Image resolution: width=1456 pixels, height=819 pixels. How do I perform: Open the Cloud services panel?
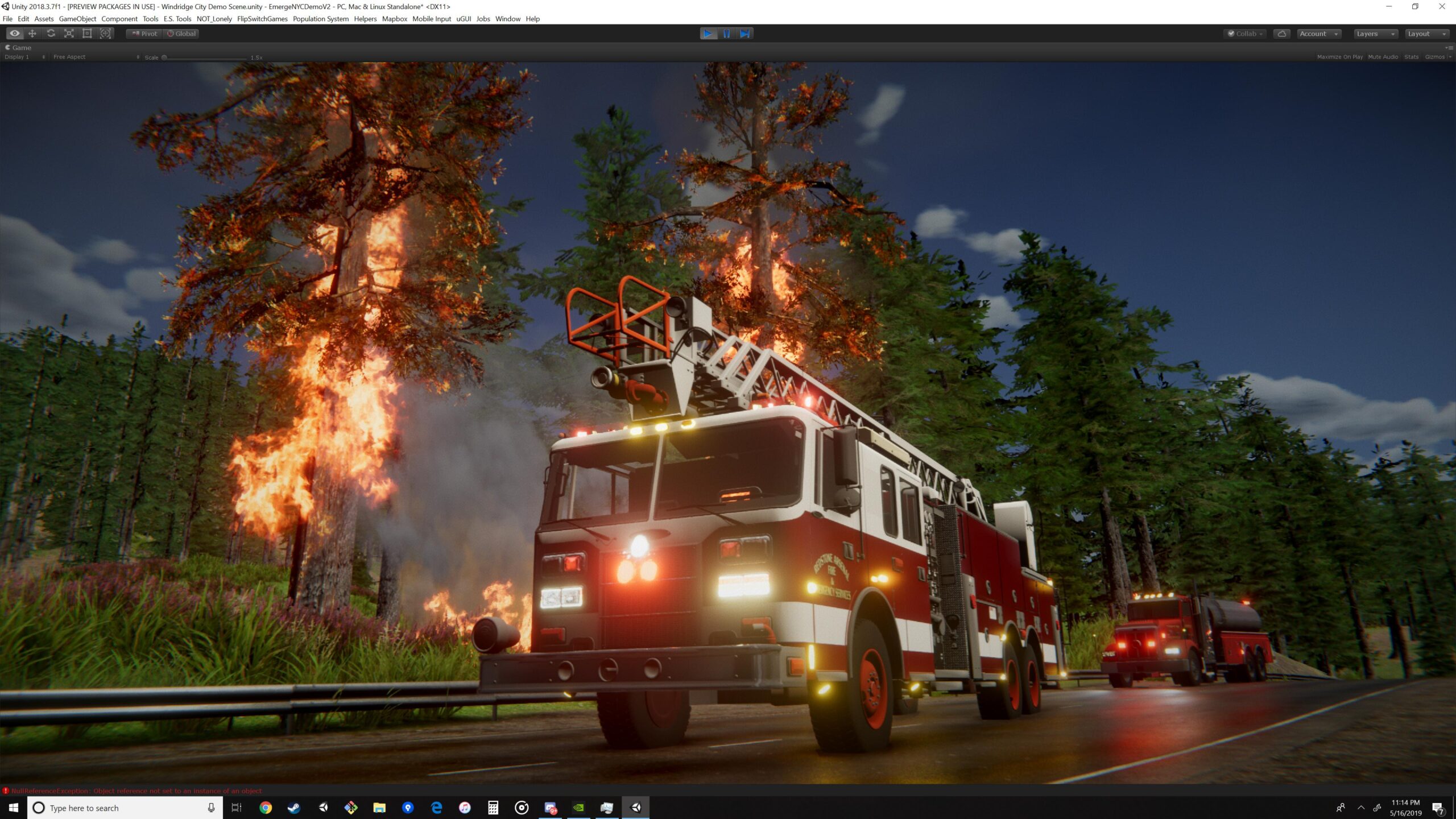point(1281,34)
